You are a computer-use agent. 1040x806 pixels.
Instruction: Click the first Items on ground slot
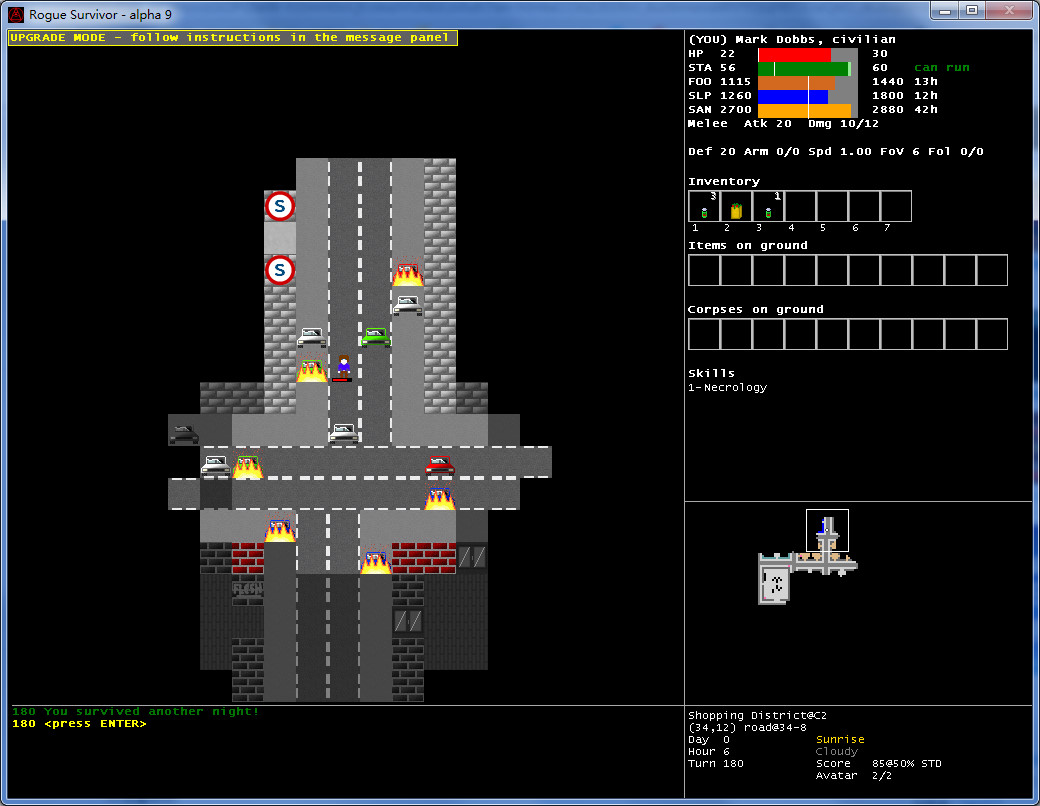[x=704, y=271]
